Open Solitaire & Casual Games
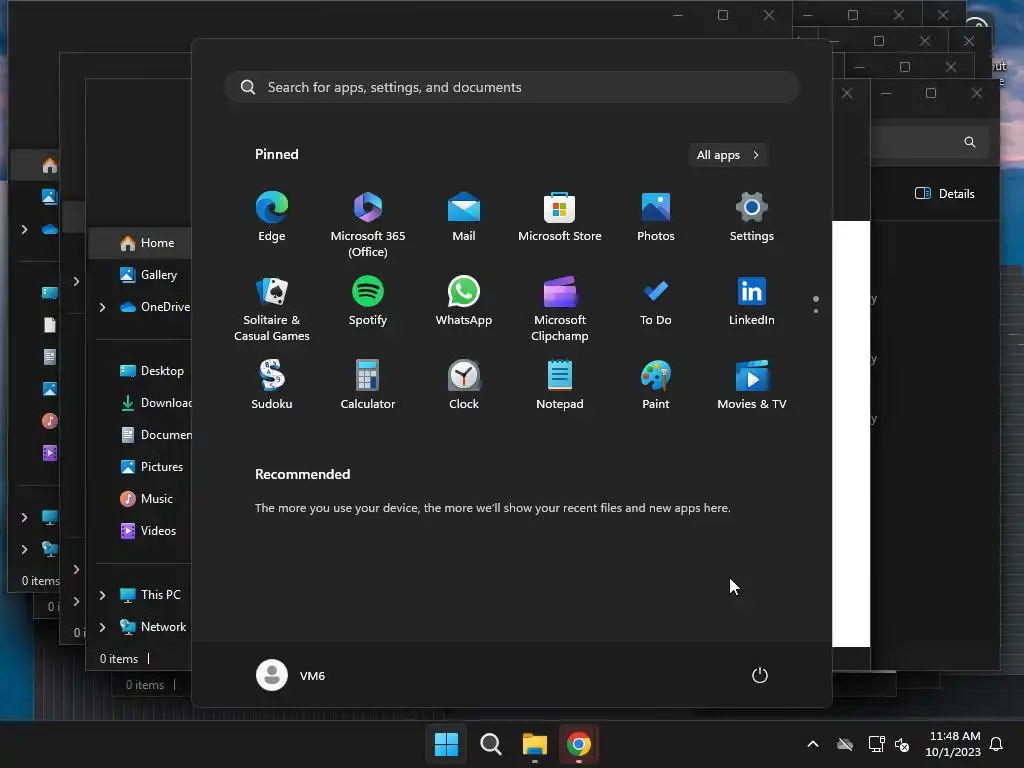Screen dimensions: 1024x768 (x=272, y=309)
